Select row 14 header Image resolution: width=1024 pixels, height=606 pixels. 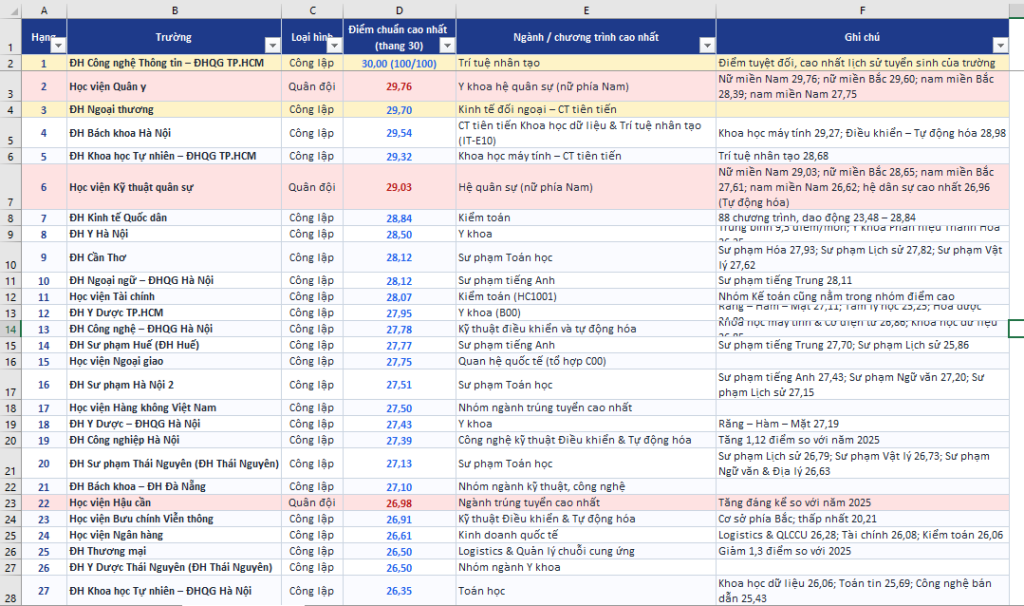(x=10, y=328)
